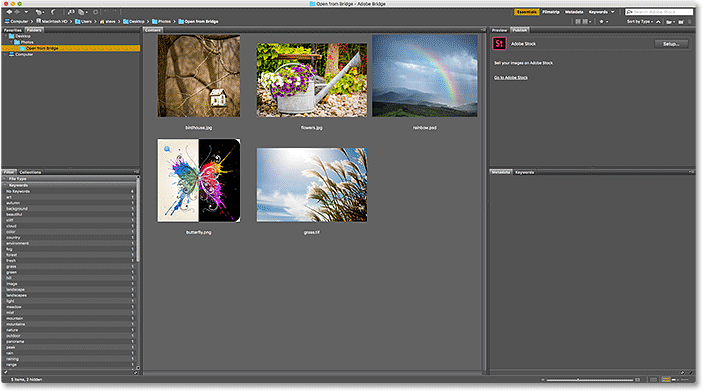Open the Sort by Type dropdown
This screenshot has height=392, width=704.
coord(640,22)
